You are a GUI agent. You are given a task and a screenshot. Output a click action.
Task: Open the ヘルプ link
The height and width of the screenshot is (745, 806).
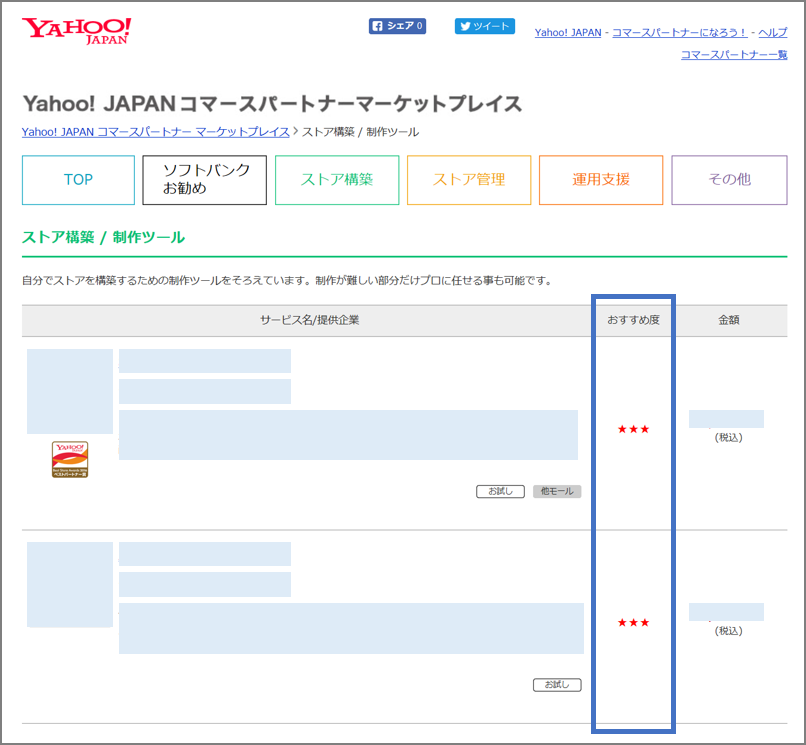click(x=773, y=32)
